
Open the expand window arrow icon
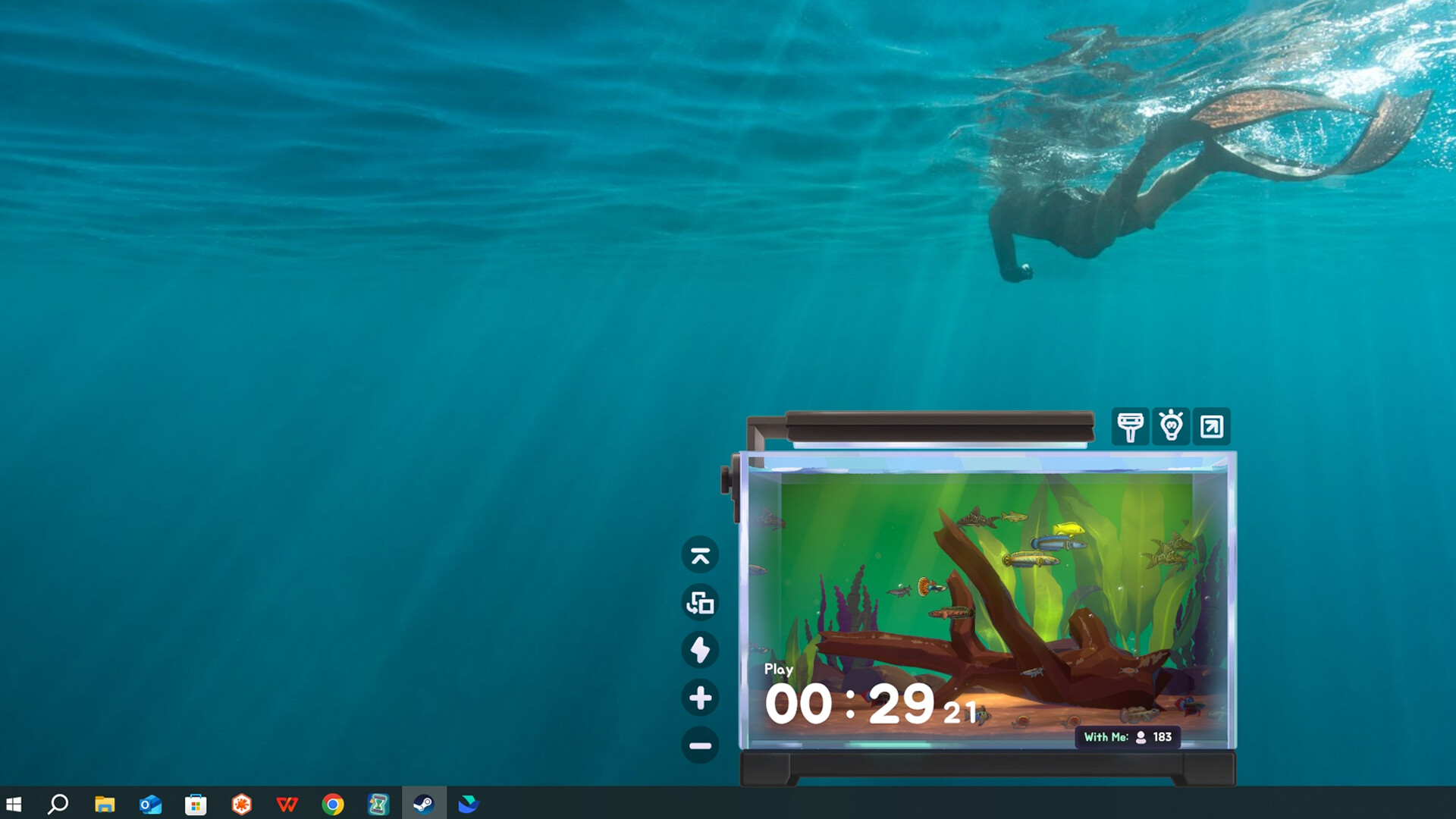(1211, 426)
